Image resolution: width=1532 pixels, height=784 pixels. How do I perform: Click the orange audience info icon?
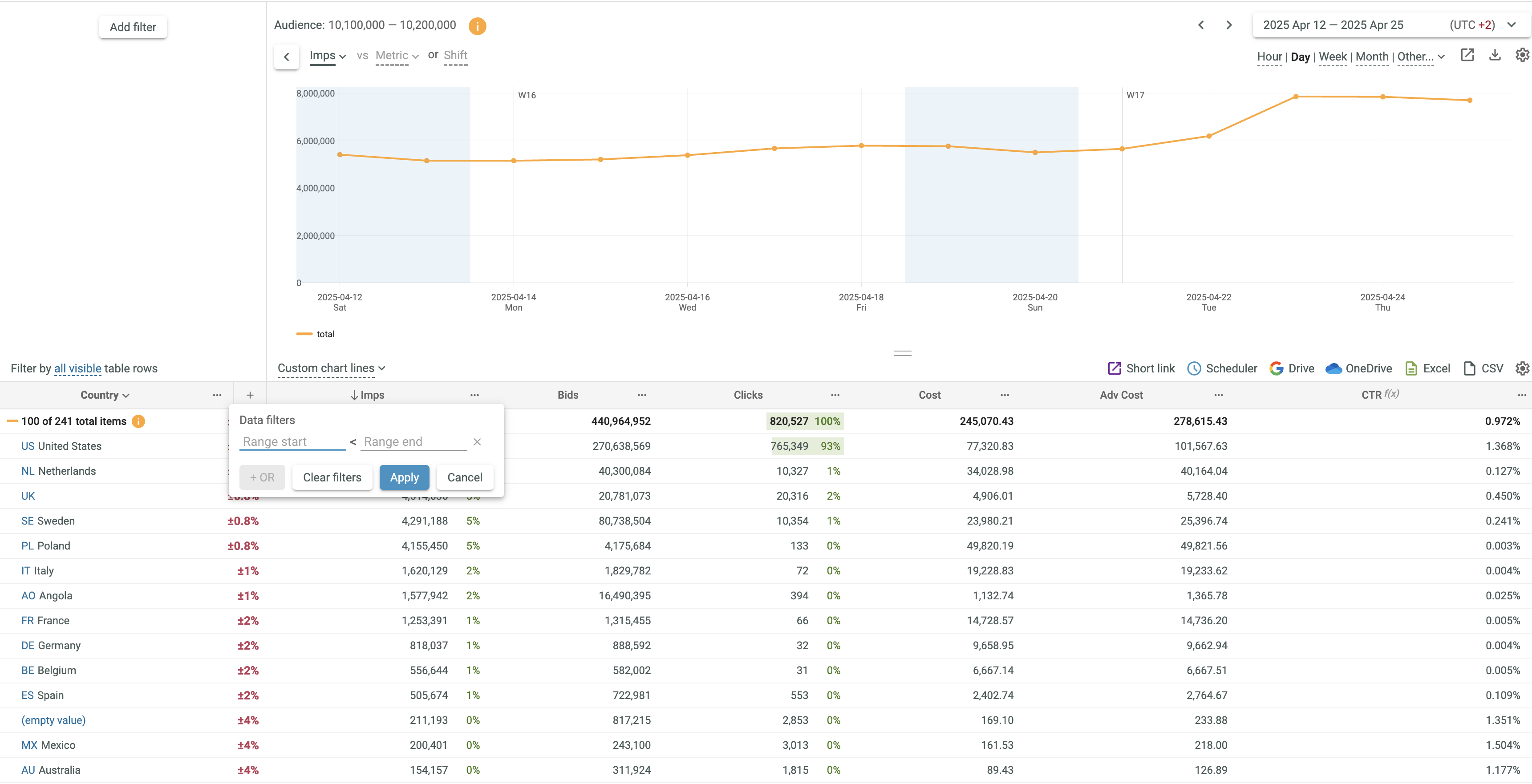click(477, 25)
